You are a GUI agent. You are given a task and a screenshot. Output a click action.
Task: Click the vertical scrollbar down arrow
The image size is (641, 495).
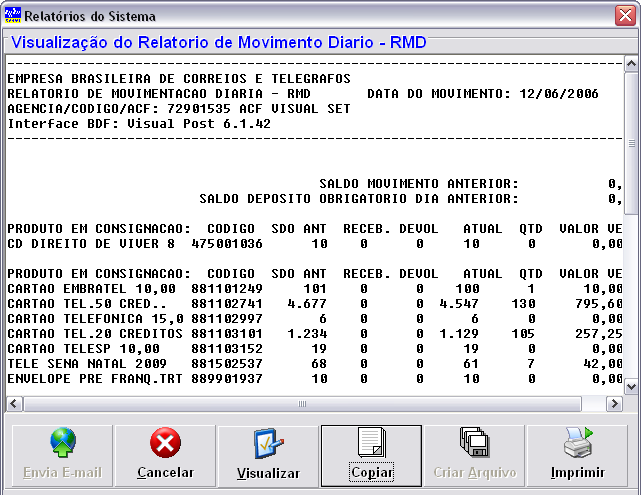click(631, 386)
